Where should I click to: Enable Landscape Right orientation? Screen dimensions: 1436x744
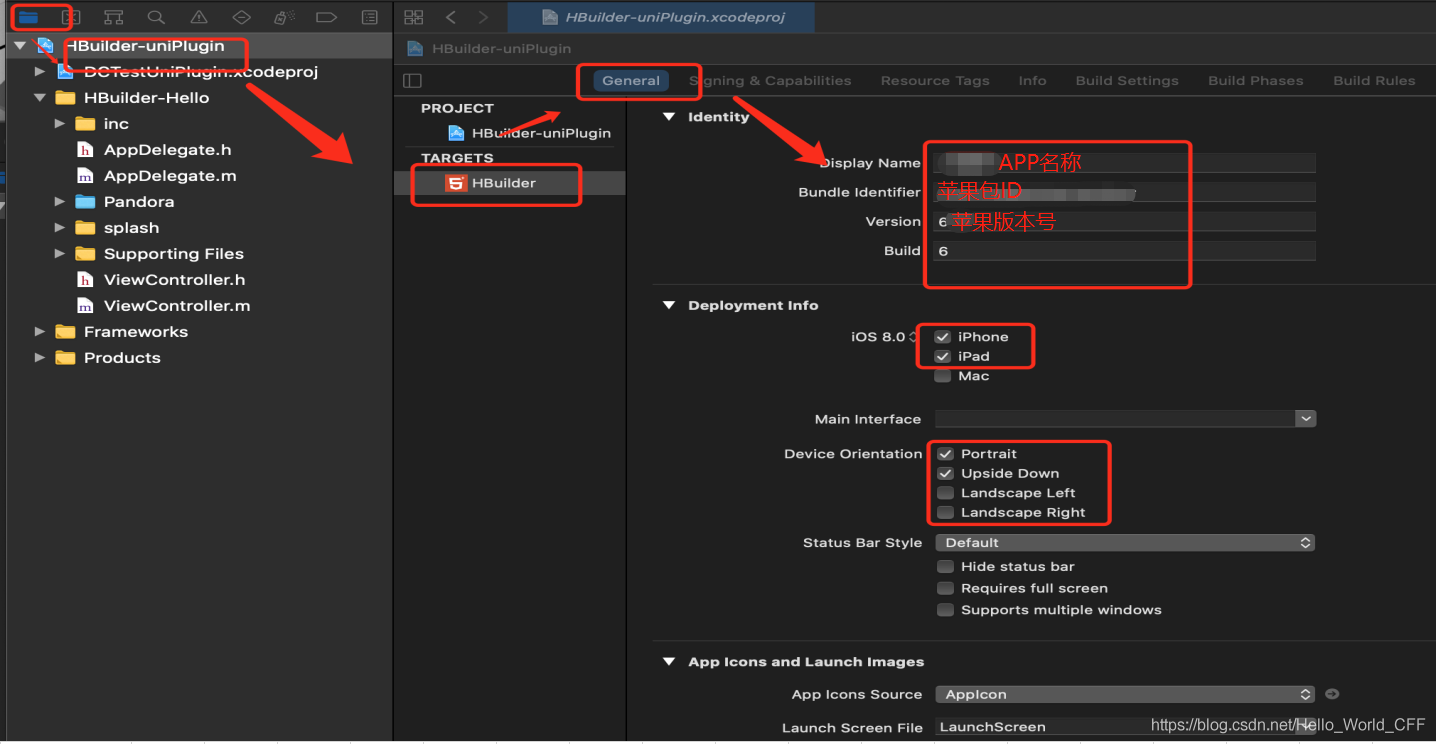(945, 513)
